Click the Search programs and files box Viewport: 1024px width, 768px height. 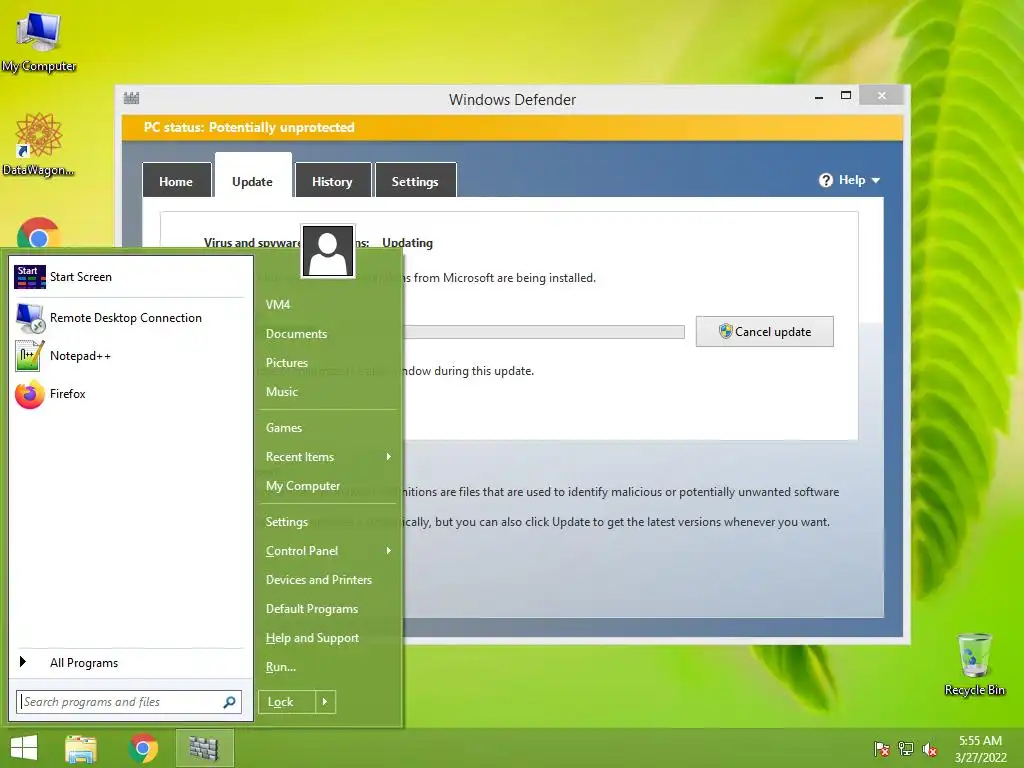click(x=129, y=702)
